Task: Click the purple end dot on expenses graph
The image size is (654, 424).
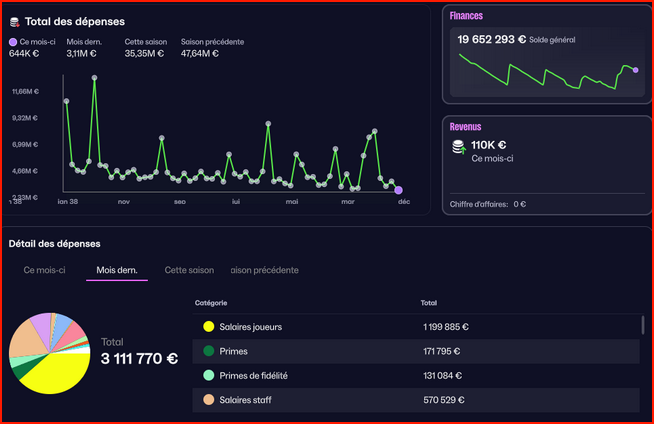Action: pyautogui.click(x=398, y=190)
